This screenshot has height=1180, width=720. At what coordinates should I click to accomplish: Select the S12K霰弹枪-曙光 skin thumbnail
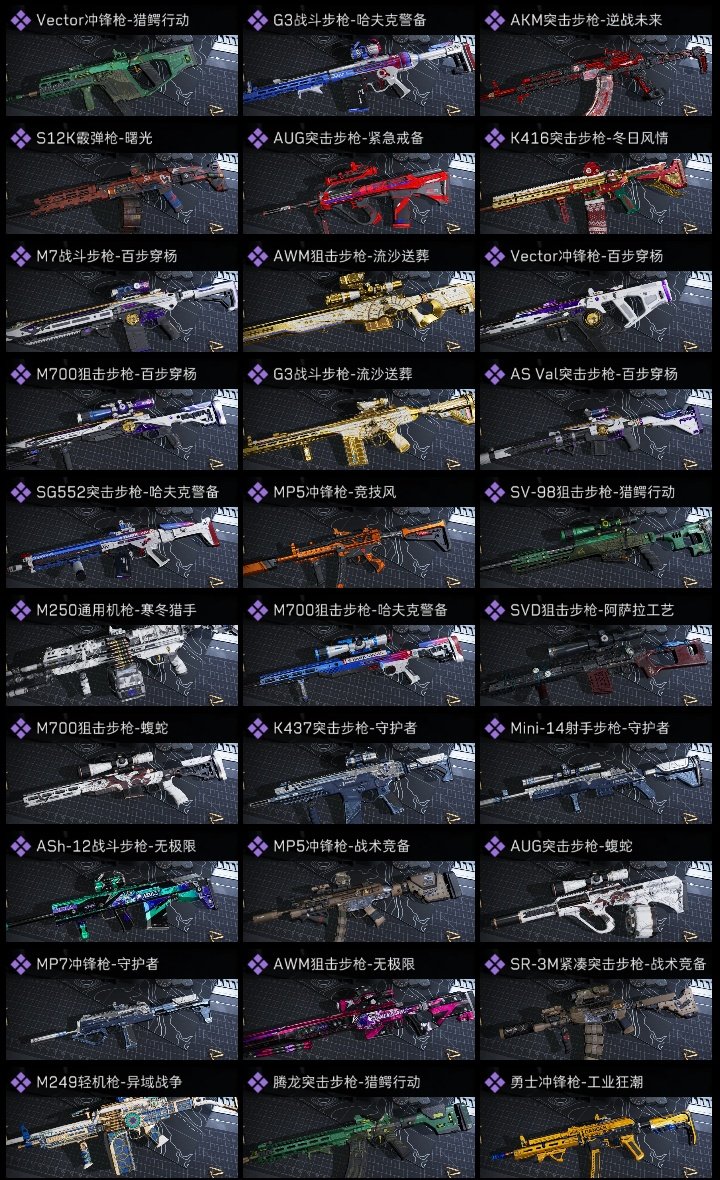tap(122, 193)
